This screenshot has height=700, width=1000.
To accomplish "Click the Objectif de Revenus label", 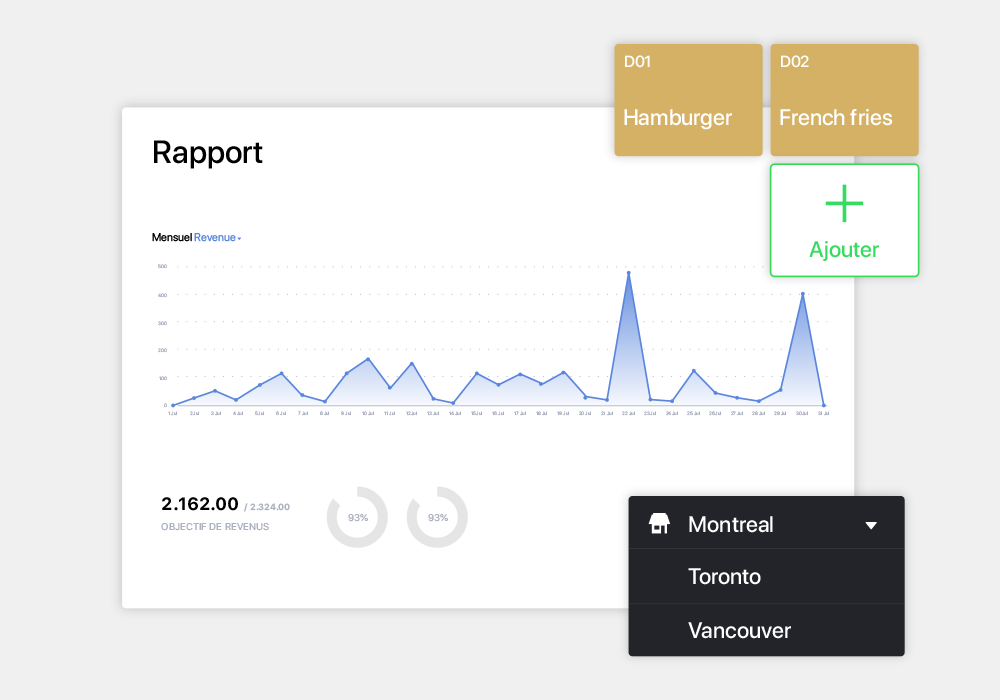I will click(214, 527).
